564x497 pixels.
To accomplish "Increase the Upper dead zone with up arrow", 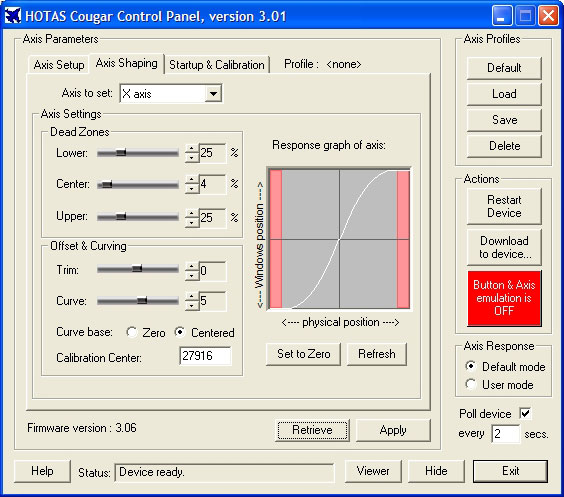I will [x=192, y=213].
